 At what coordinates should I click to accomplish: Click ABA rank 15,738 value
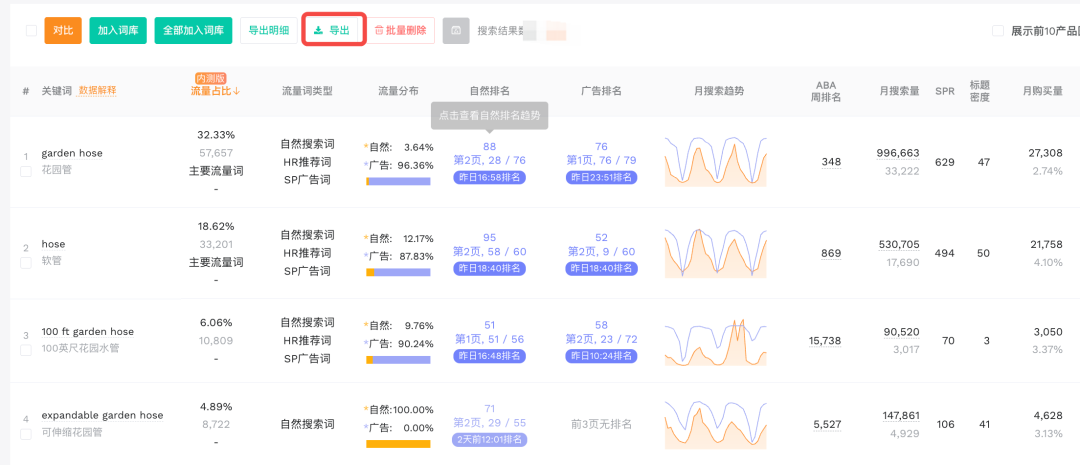(x=825, y=340)
